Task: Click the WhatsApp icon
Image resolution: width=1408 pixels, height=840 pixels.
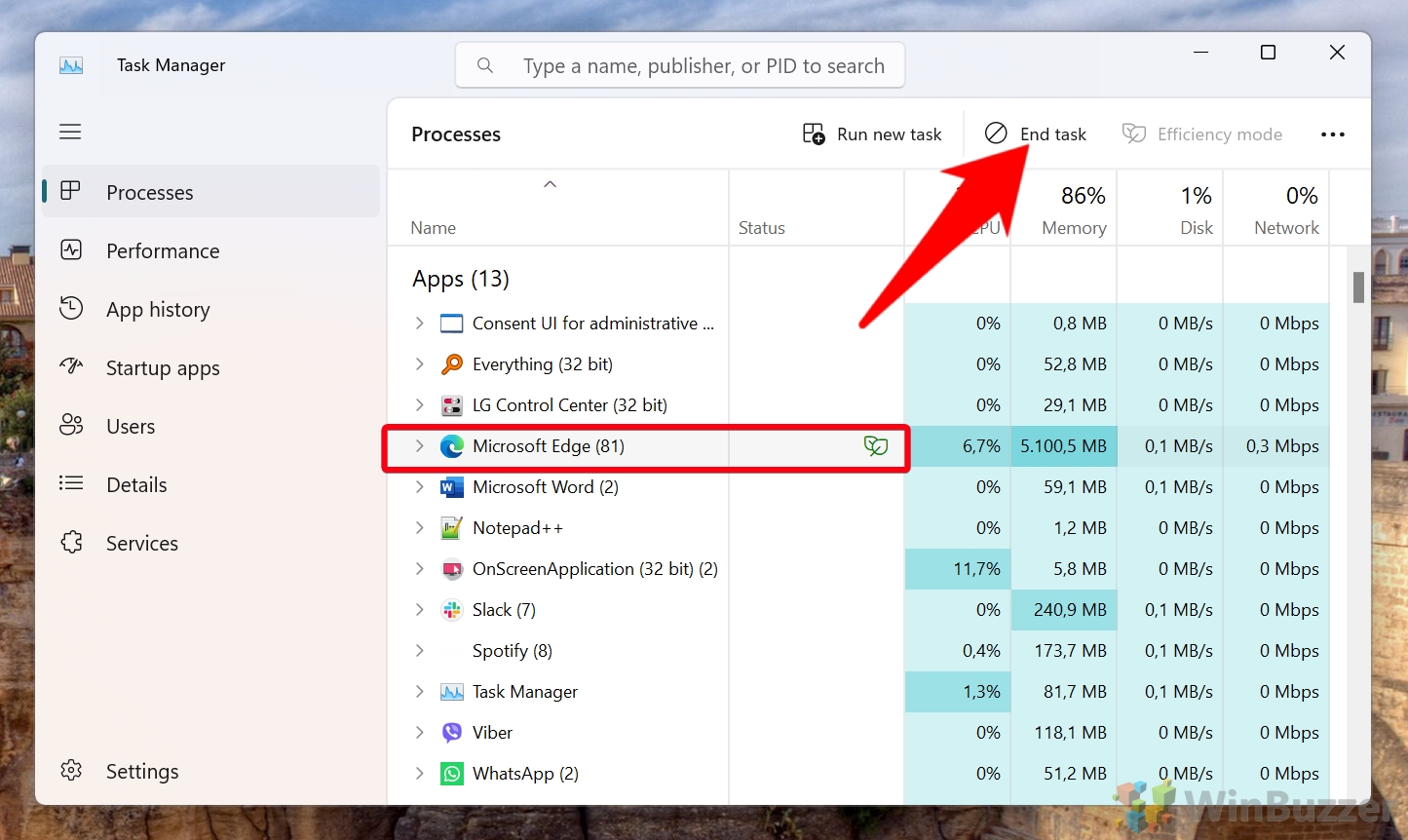Action: click(451, 774)
